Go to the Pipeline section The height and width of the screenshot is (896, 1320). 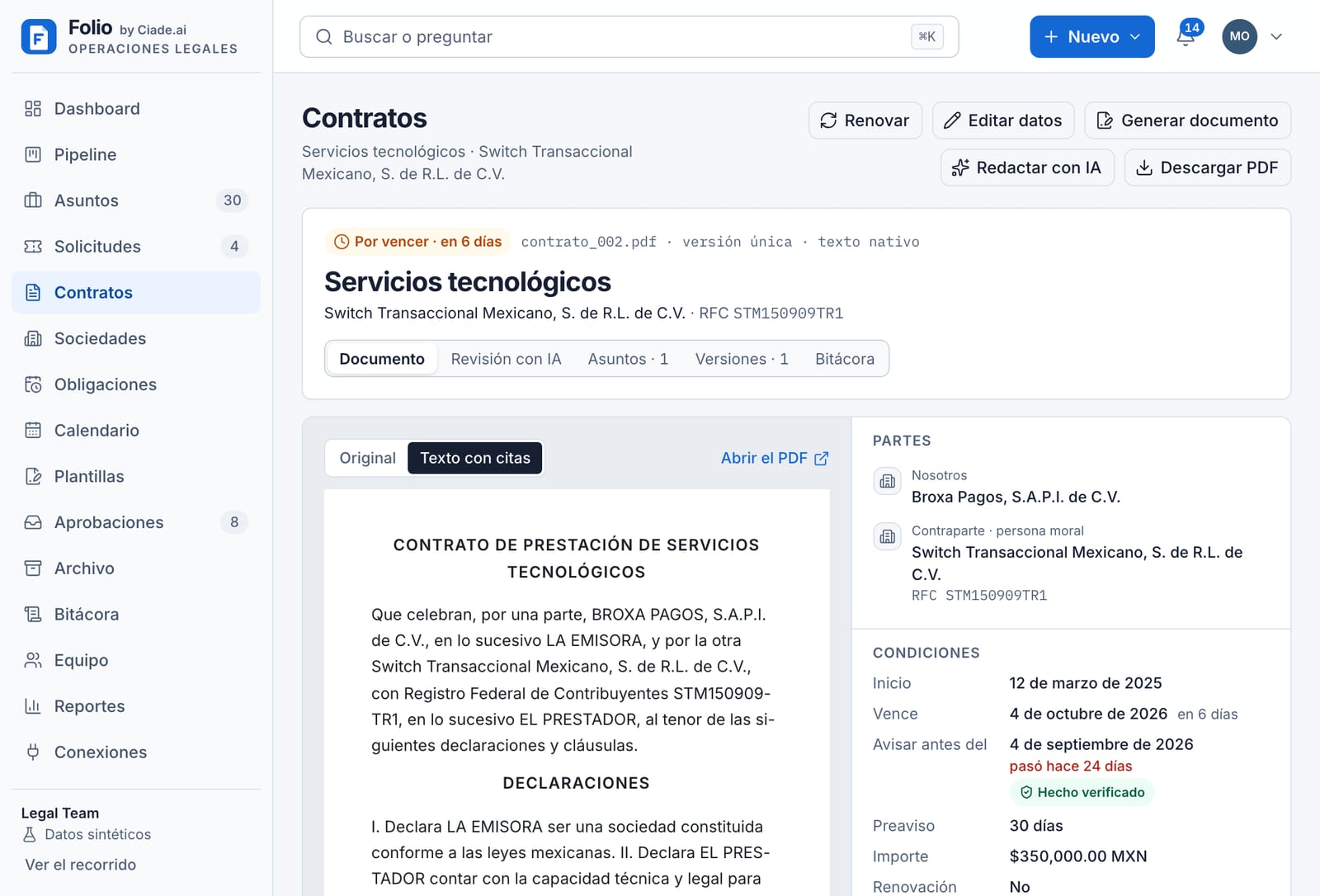tap(136, 154)
